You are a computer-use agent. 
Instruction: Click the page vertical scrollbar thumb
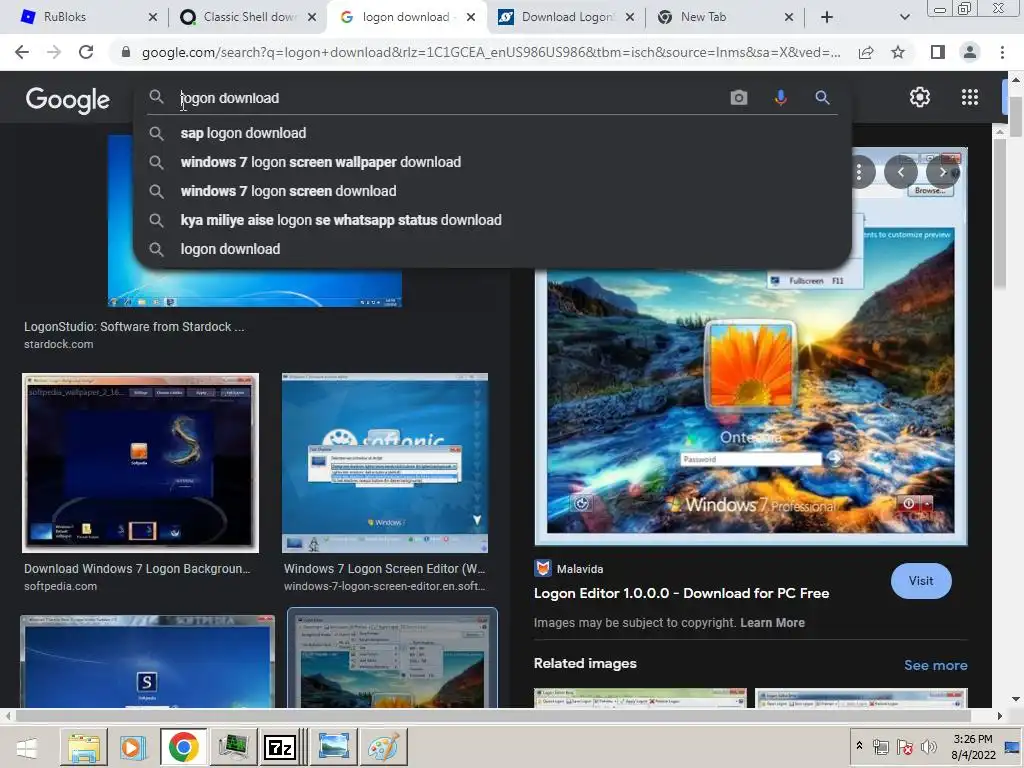pyautogui.click(x=1015, y=116)
